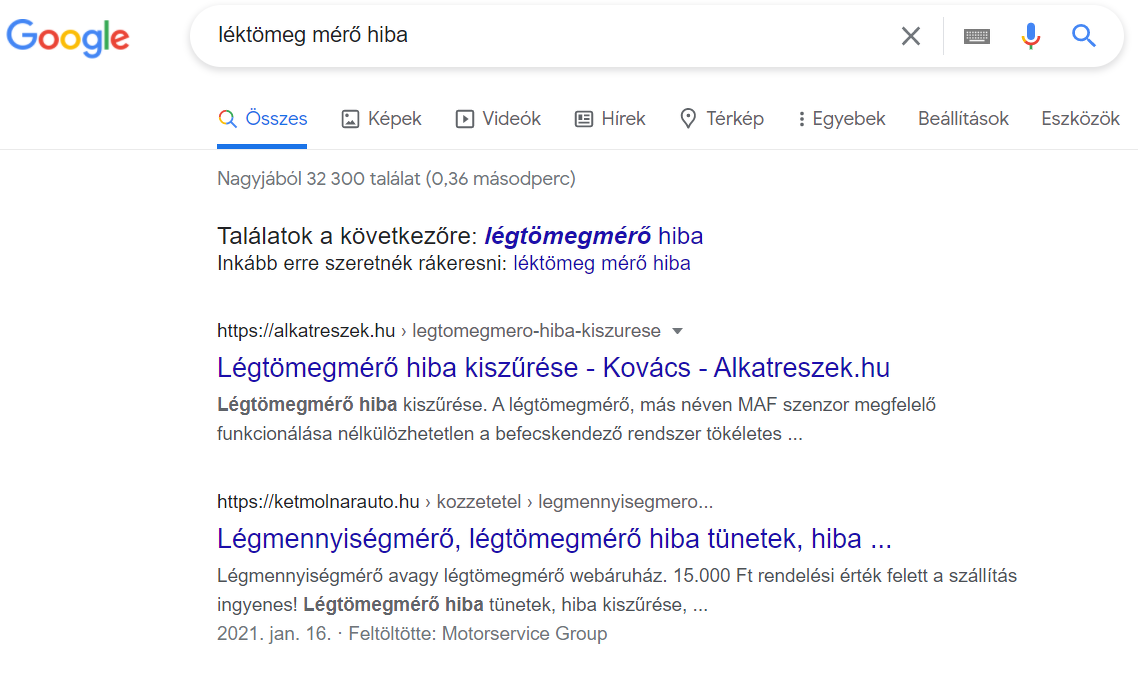Open Légtömegmérő hiba kiszűrése Alkatreszek.hu result
The width and height of the screenshot is (1138, 689).
pyautogui.click(x=553, y=368)
